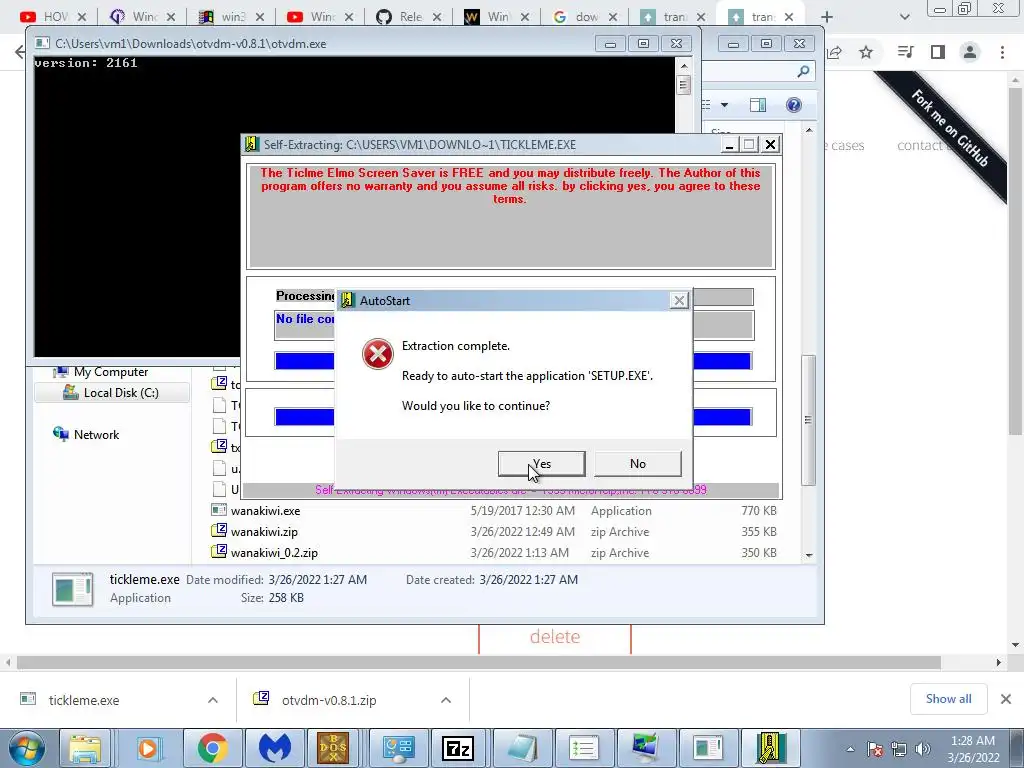This screenshot has height=768, width=1024.
Task: Open Malwarebytes from the taskbar
Action: pyautogui.click(x=274, y=748)
